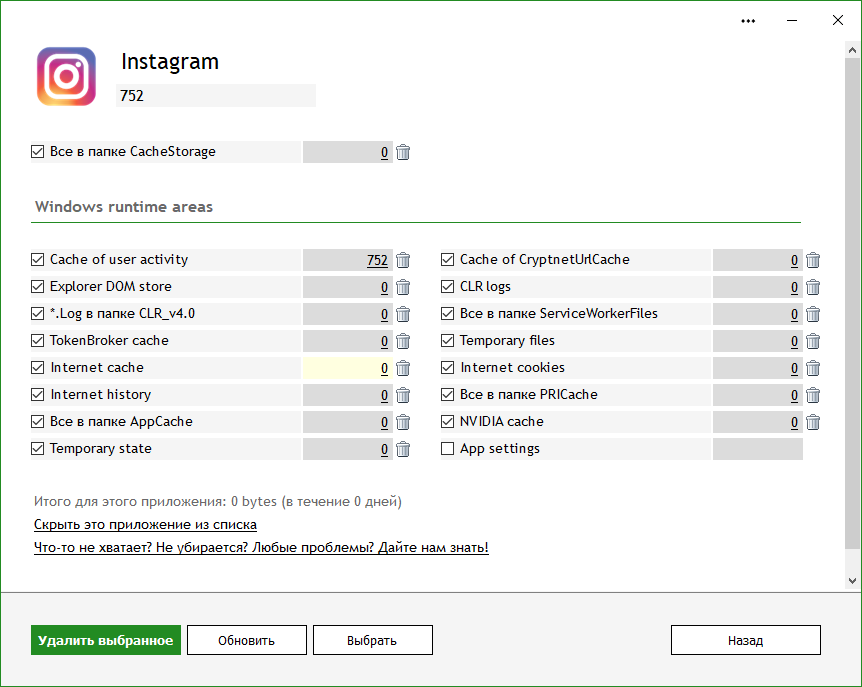Disable Internet cache checkbox
This screenshot has width=862, height=687.
(37, 367)
